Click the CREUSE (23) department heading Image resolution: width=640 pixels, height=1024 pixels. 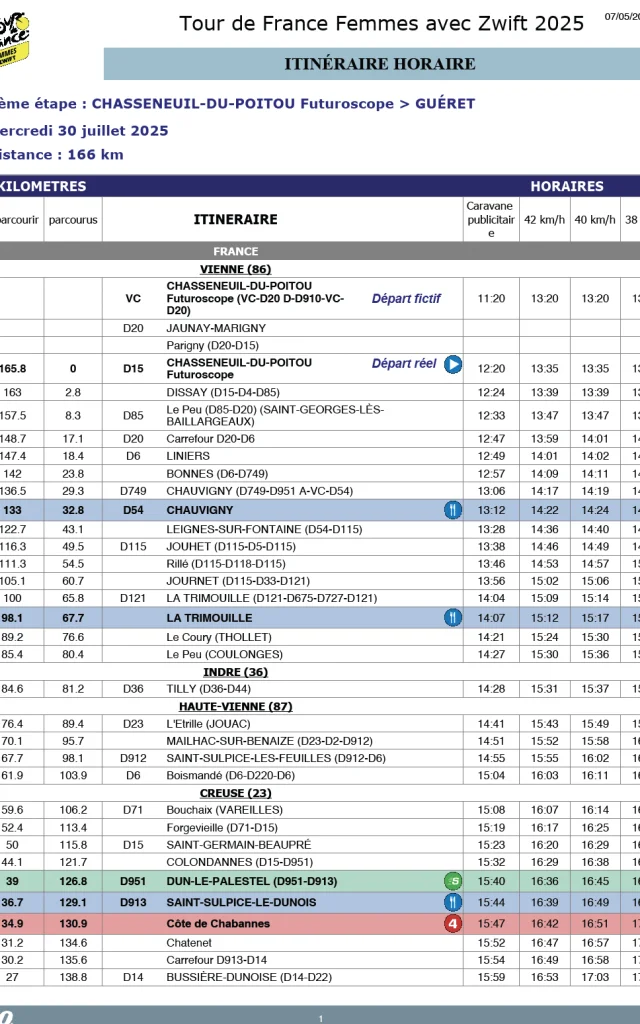point(236,793)
